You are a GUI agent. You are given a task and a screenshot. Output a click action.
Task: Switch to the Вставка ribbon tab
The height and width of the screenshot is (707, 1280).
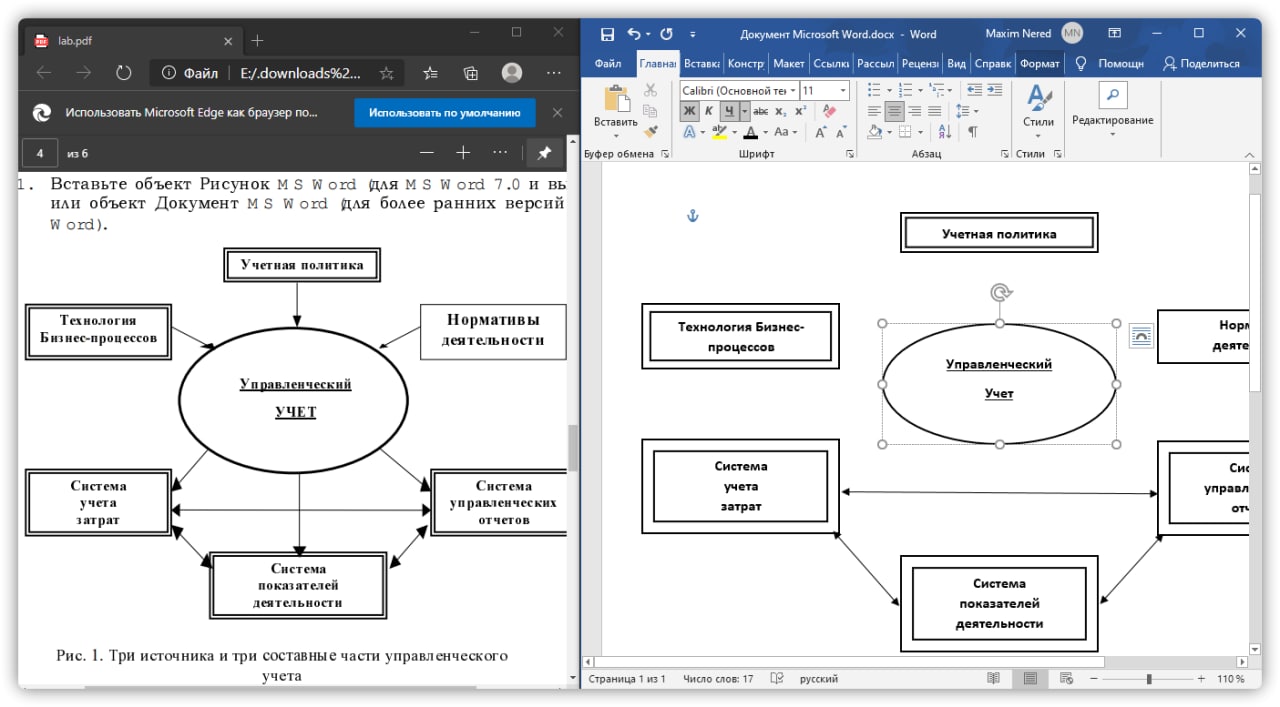(702, 63)
